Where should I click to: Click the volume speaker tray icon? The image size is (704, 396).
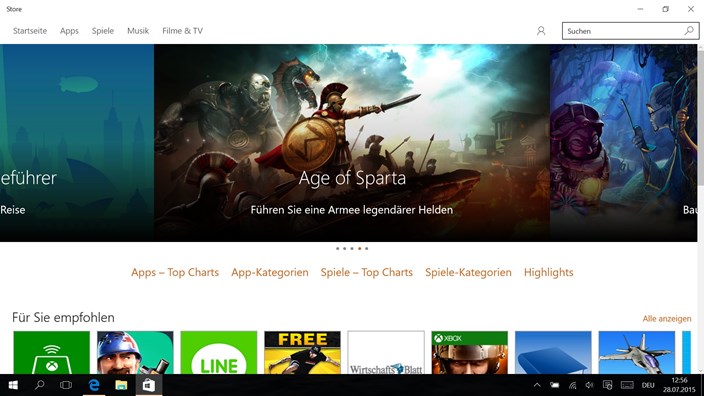pyautogui.click(x=590, y=385)
